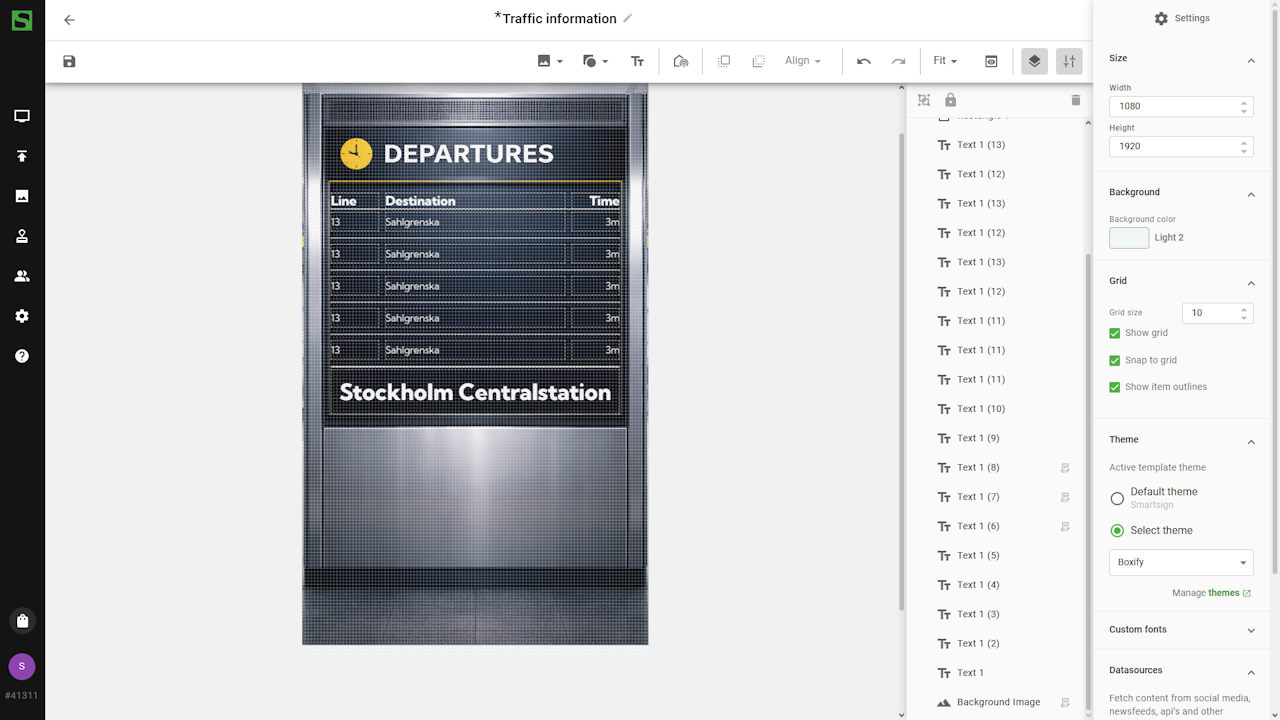Collapse the Datasources section

pos(1251,672)
